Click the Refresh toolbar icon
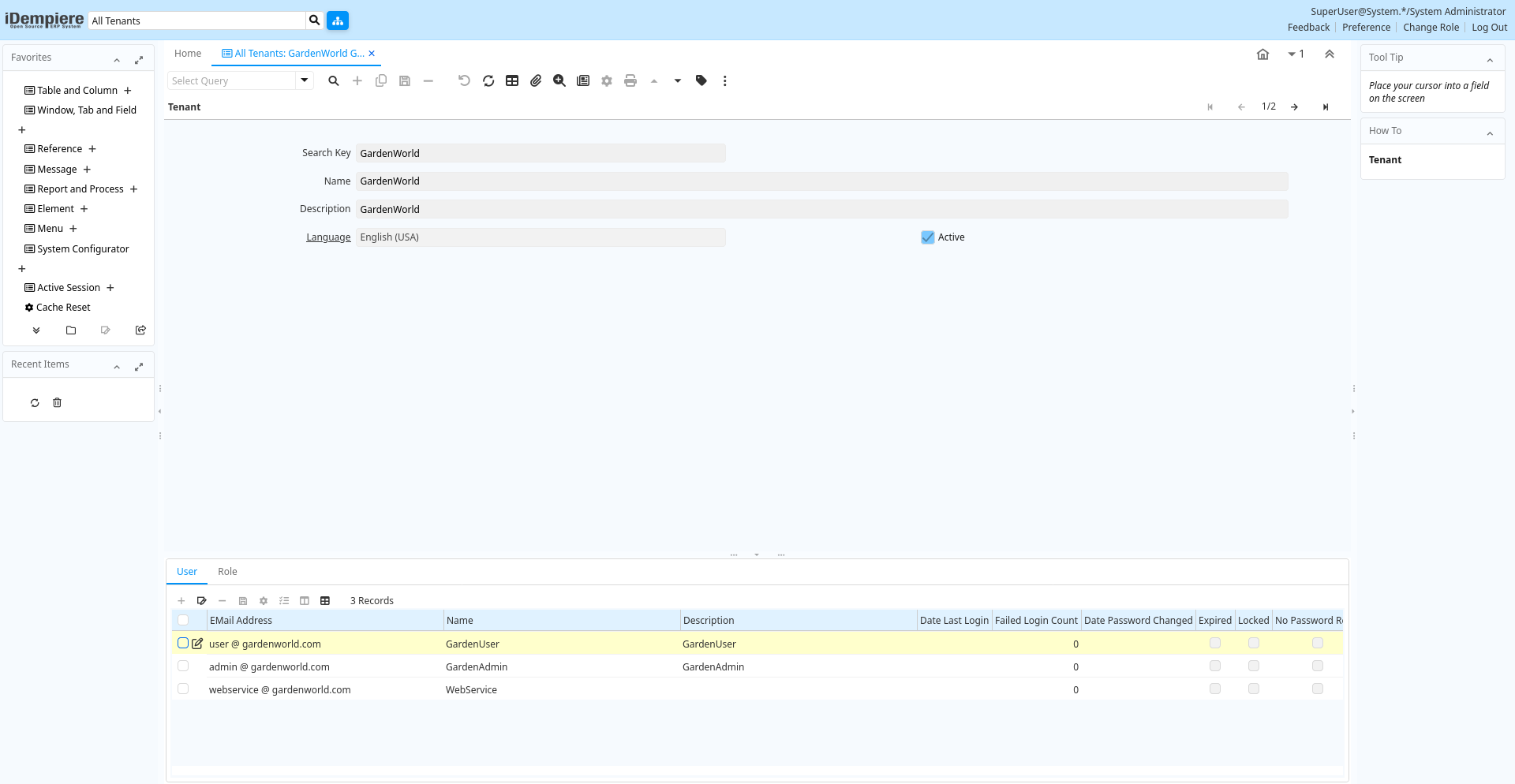 [x=488, y=80]
